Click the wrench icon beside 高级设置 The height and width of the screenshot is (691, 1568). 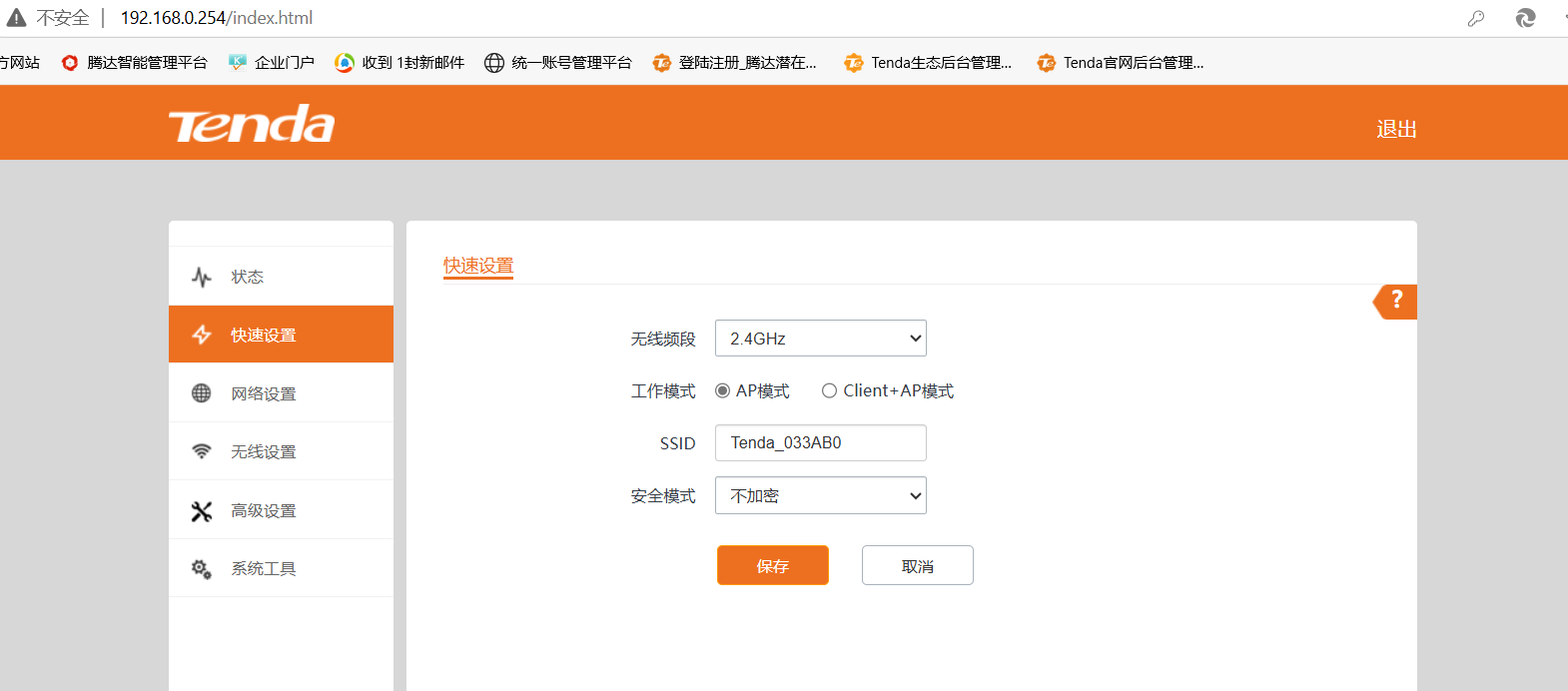pos(202,511)
